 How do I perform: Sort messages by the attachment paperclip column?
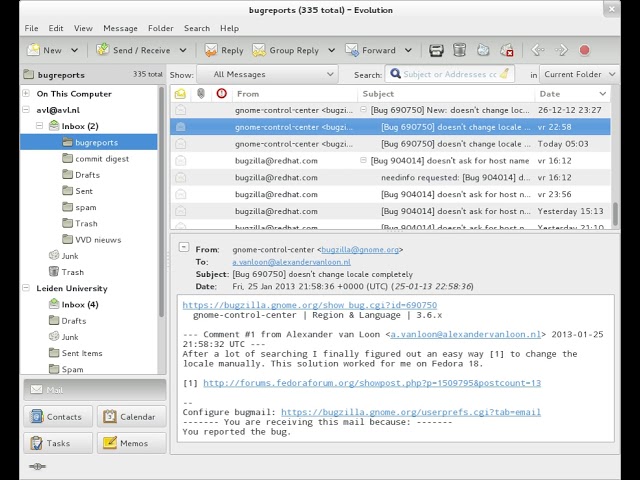pos(200,94)
